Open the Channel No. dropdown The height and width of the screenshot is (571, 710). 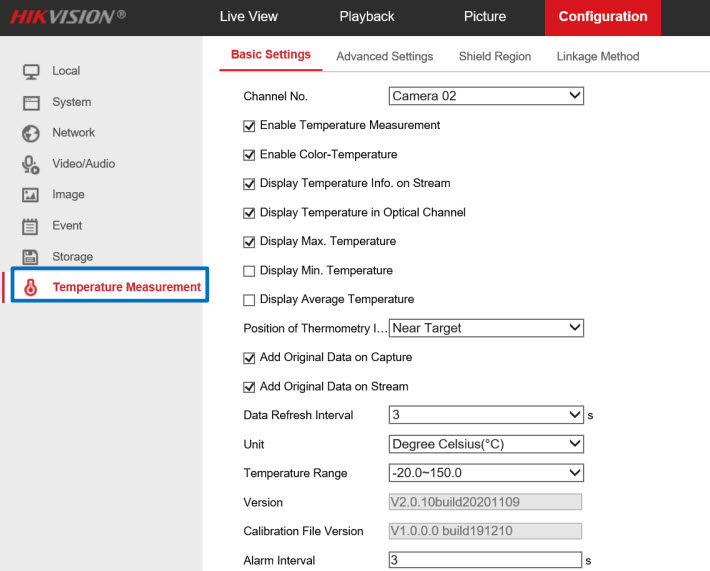point(486,96)
